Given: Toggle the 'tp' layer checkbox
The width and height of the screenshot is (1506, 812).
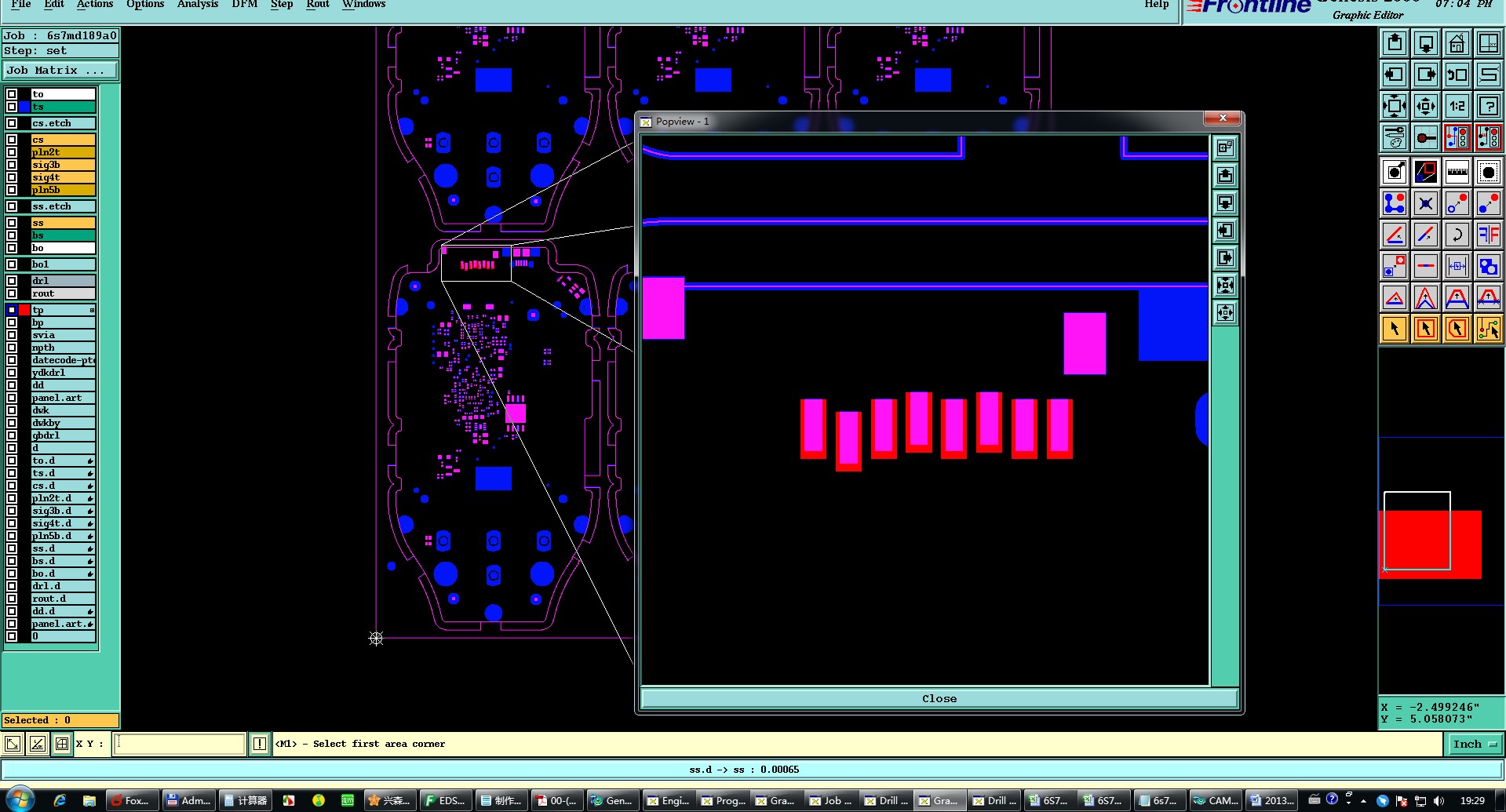Looking at the screenshot, I should [x=12, y=310].
